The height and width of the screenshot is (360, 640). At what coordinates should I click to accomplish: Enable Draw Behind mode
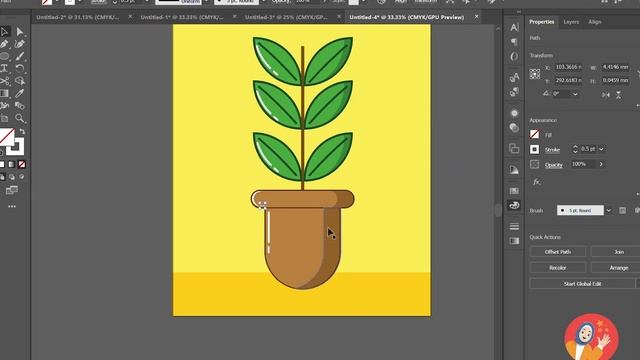click(12, 177)
